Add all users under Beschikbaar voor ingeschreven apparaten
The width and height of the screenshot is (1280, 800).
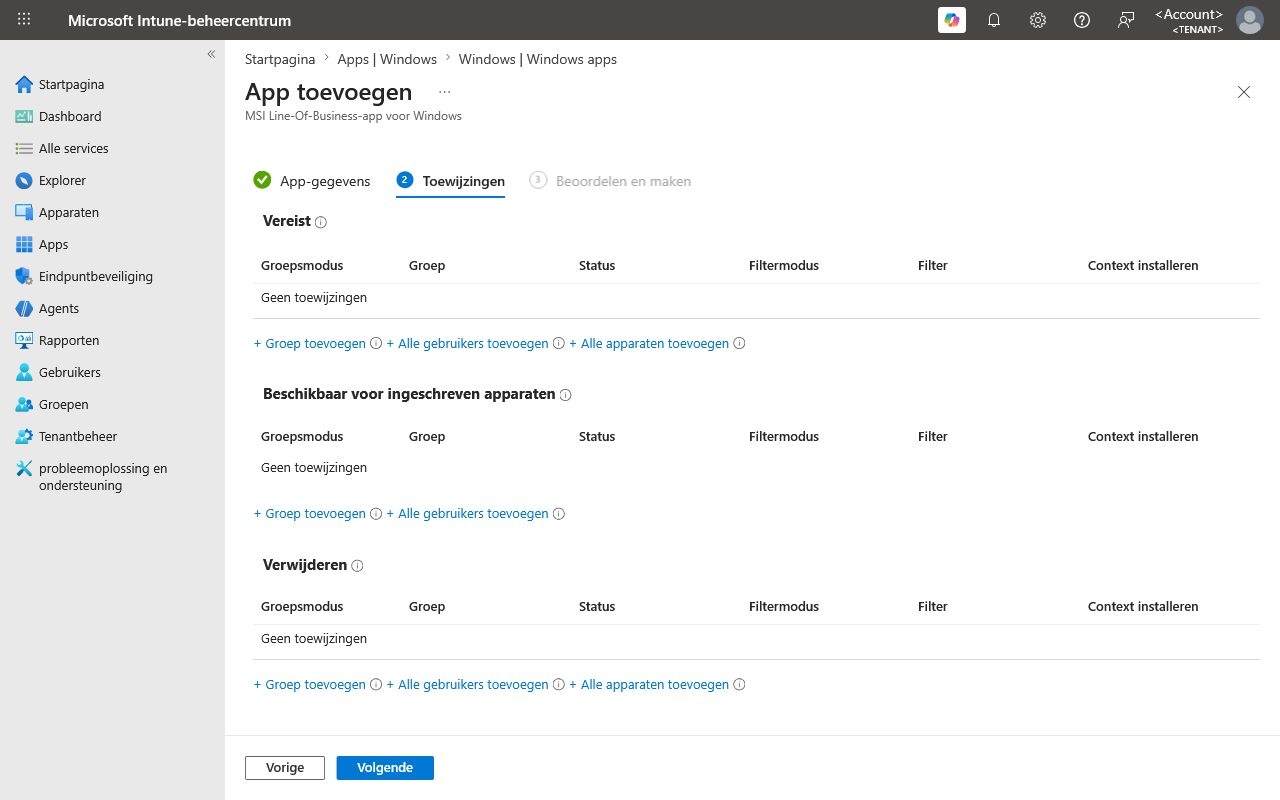click(468, 514)
